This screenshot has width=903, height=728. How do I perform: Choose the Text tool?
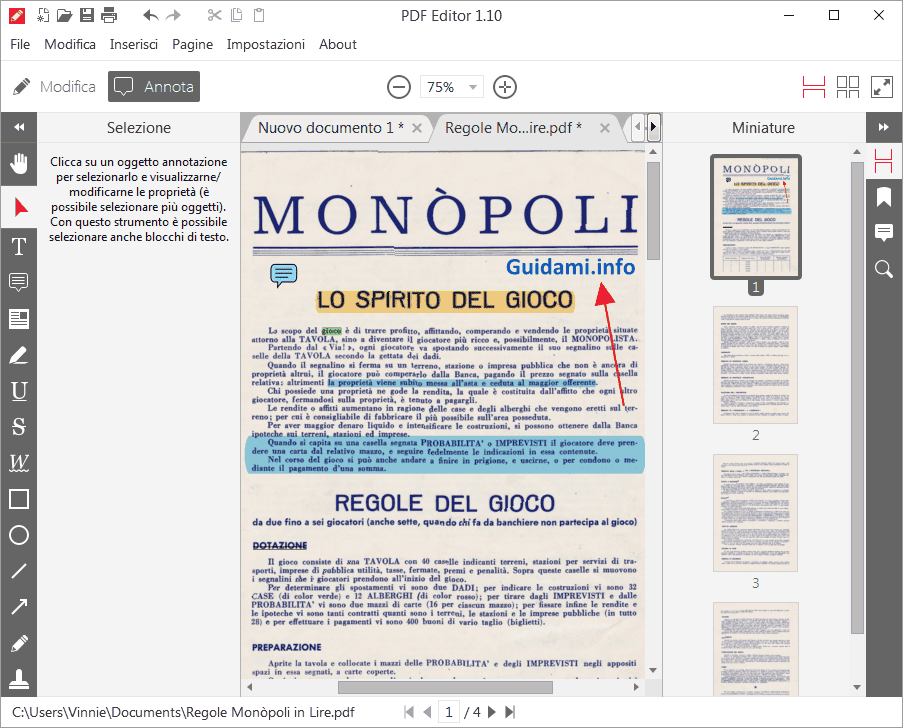pyautogui.click(x=19, y=247)
